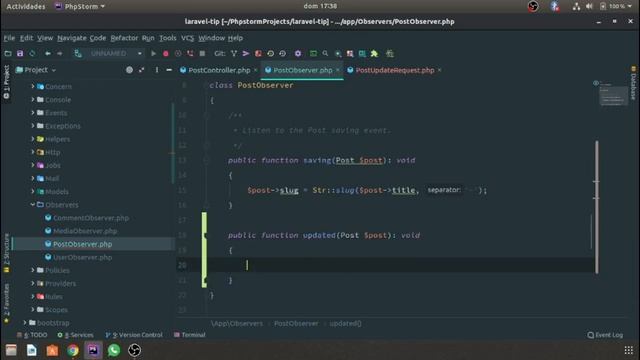Click the red Debug bug icon

(x=166, y=53)
